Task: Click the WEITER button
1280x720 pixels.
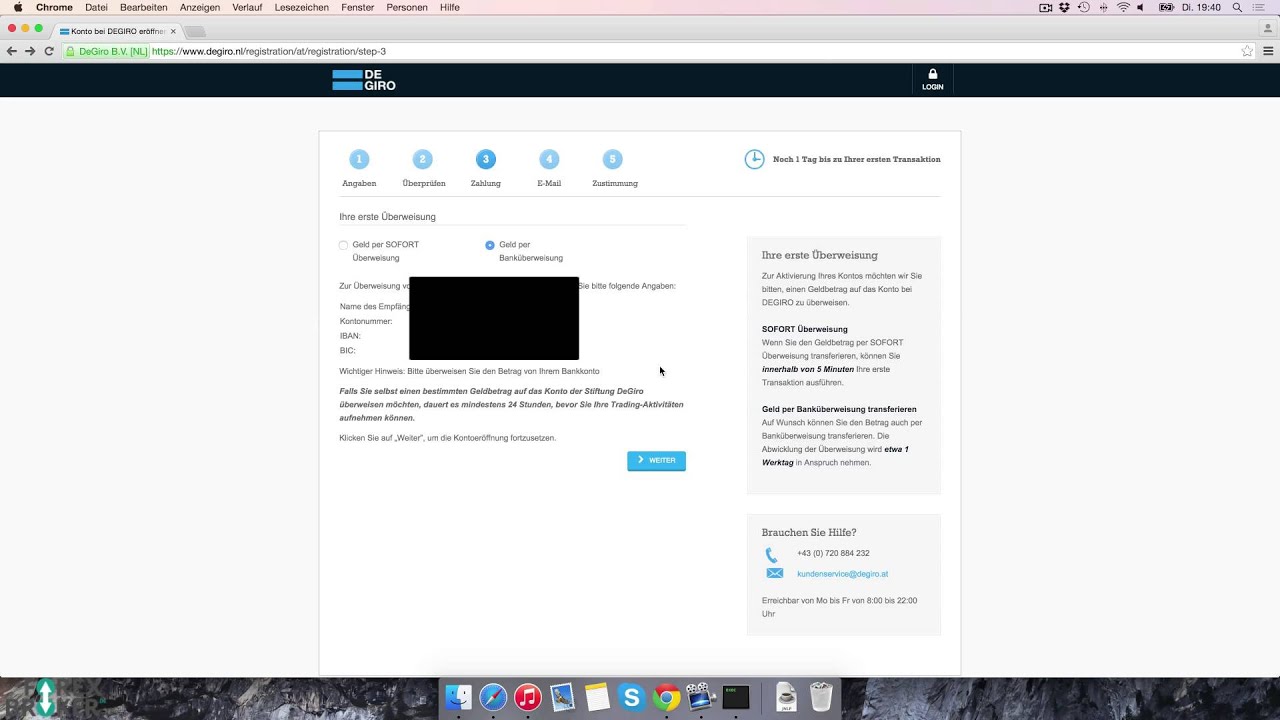Action: [x=656, y=460]
